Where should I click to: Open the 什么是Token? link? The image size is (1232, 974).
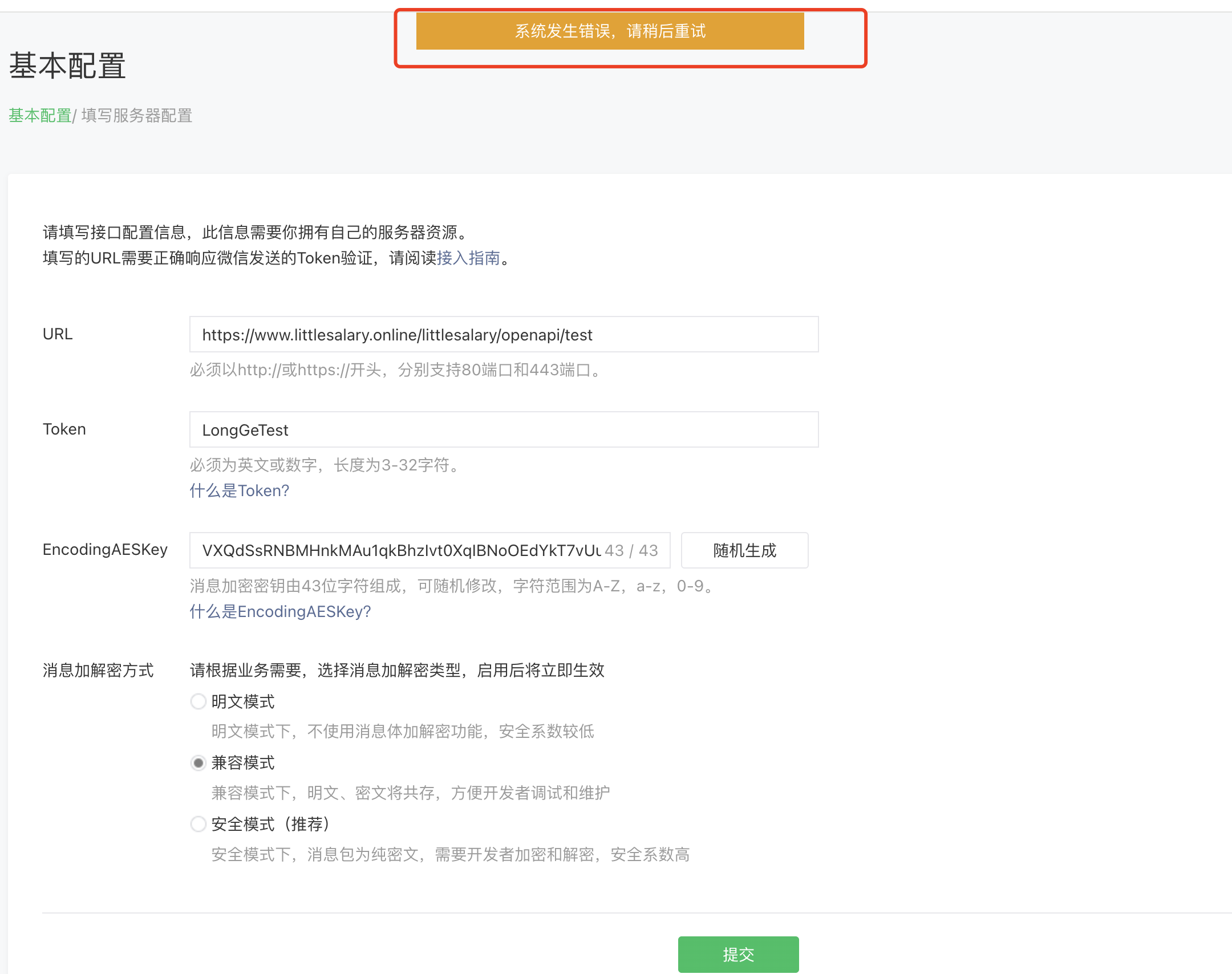point(240,490)
